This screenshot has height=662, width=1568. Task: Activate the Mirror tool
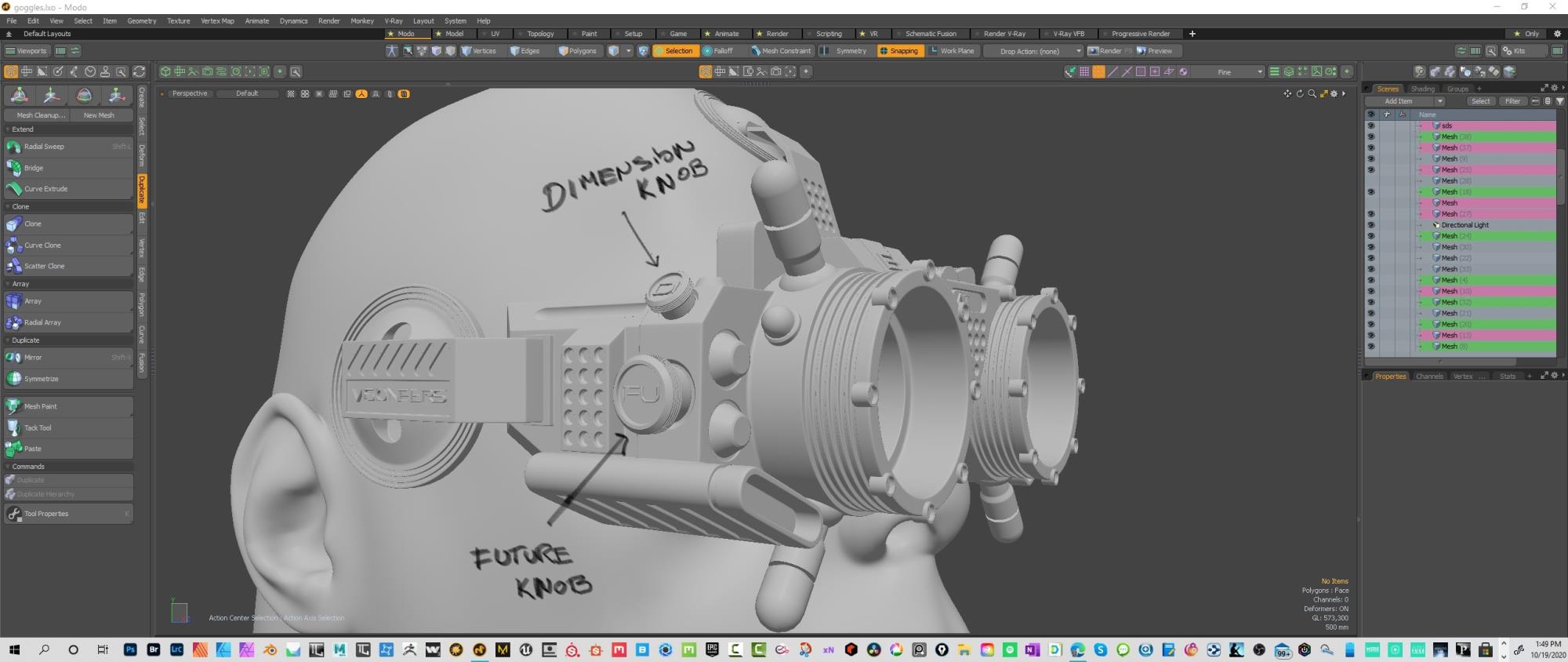click(x=68, y=358)
